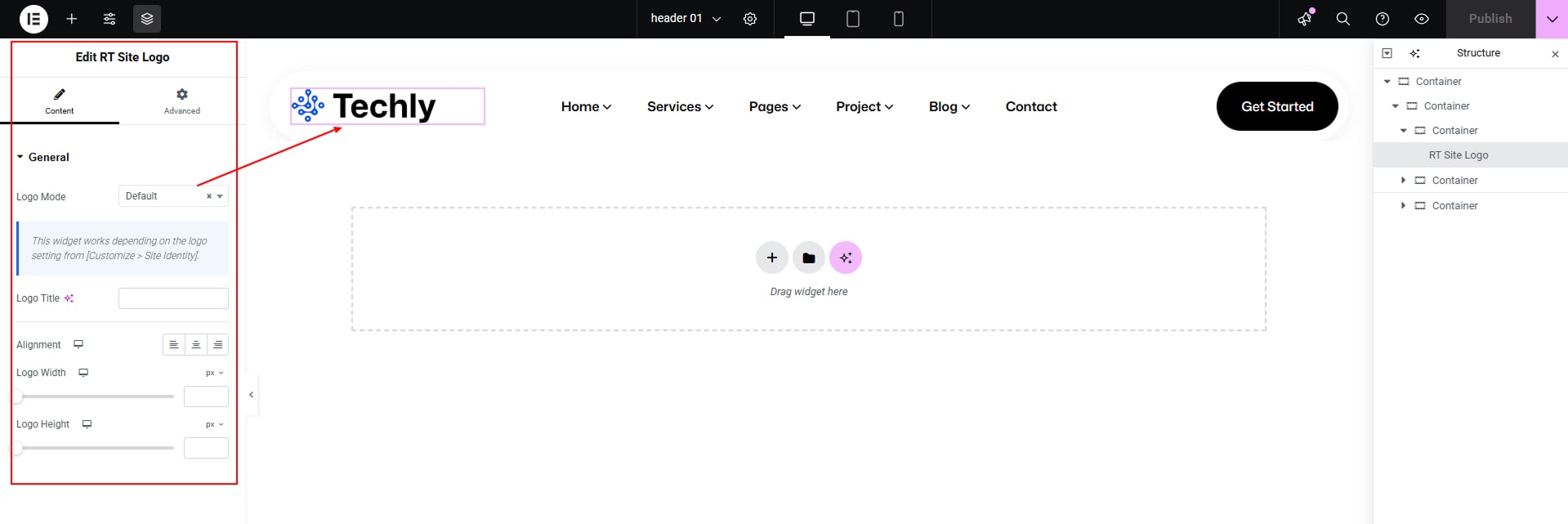The image size is (1568, 524).
Task: Click responsive device icon next to Logo Height
Action: point(87,424)
